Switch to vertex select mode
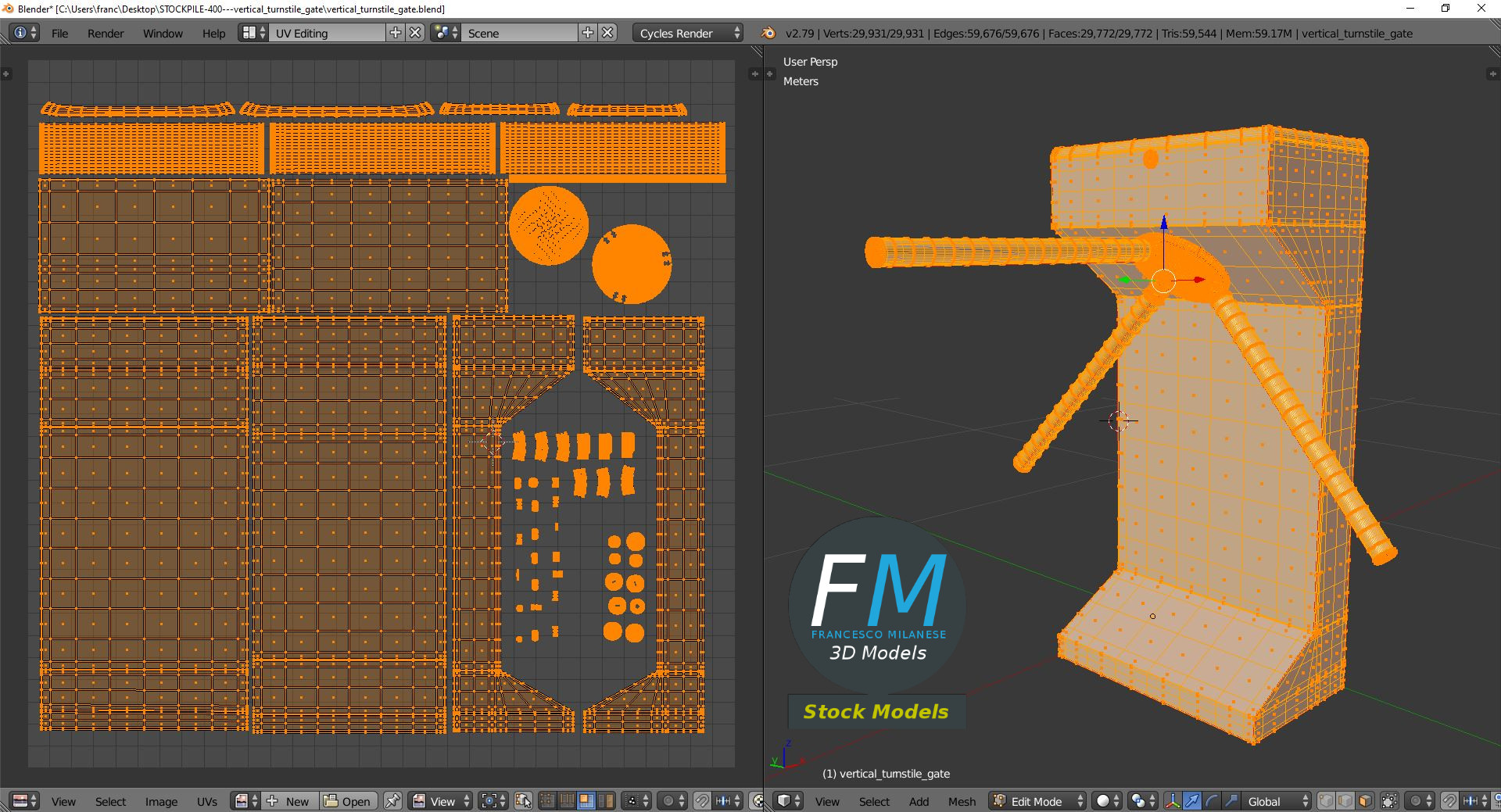 coord(1327,801)
